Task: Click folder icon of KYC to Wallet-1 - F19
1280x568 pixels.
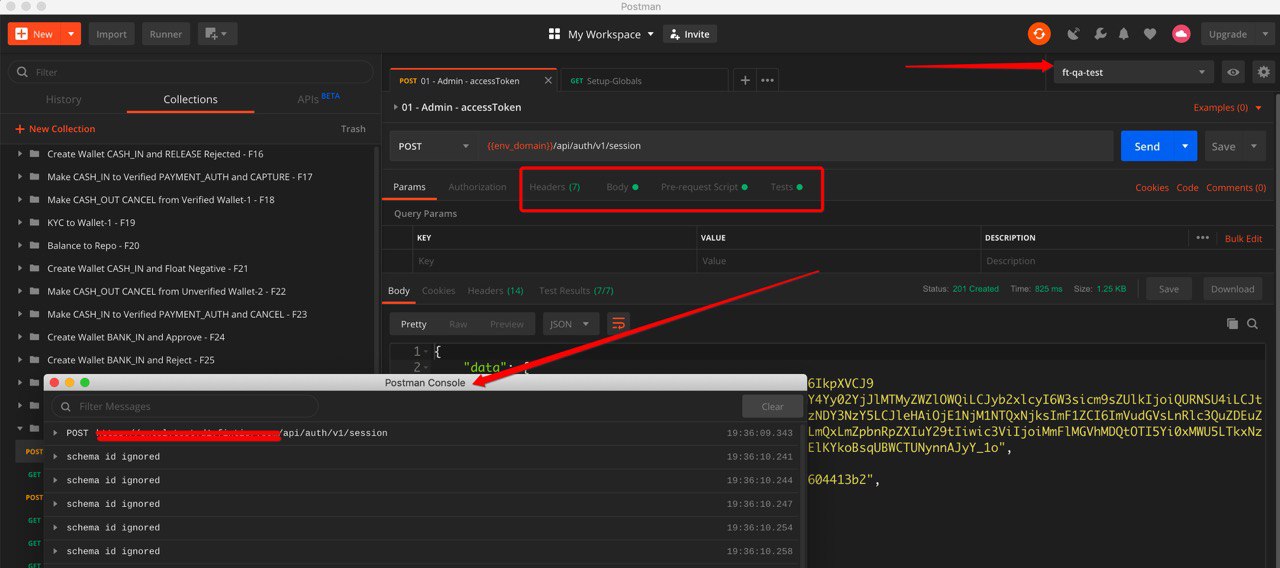Action: coord(35,223)
